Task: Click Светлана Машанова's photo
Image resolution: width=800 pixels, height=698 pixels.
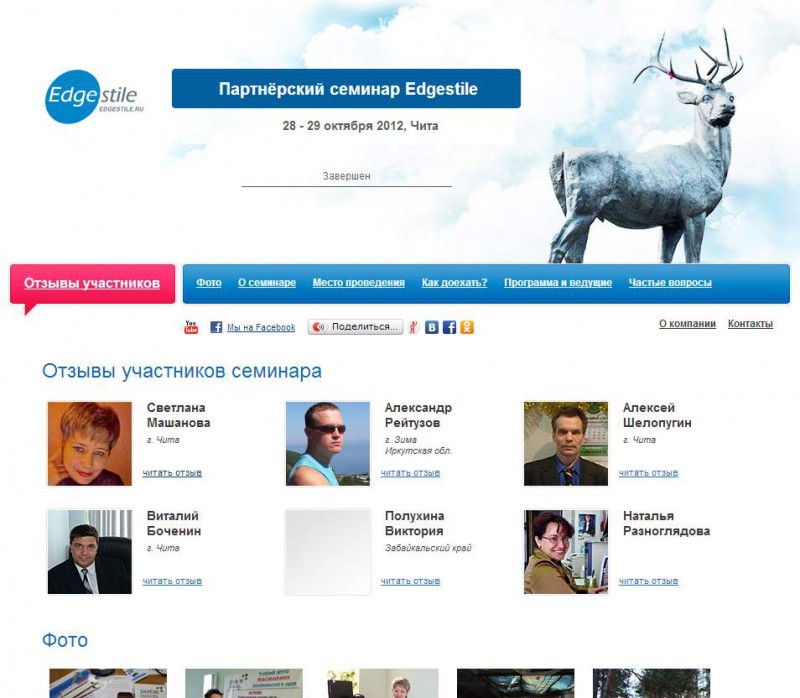Action: click(x=90, y=443)
